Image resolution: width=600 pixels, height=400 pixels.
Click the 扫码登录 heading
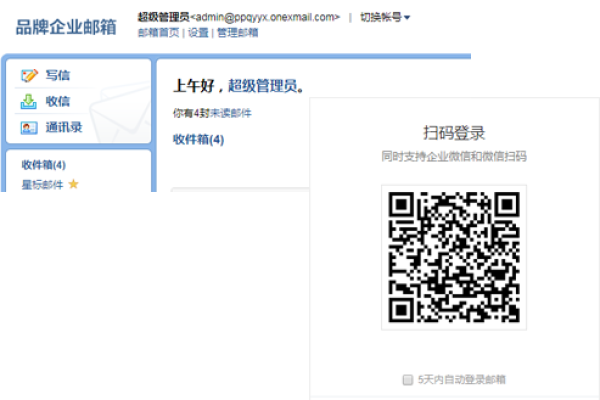click(454, 133)
